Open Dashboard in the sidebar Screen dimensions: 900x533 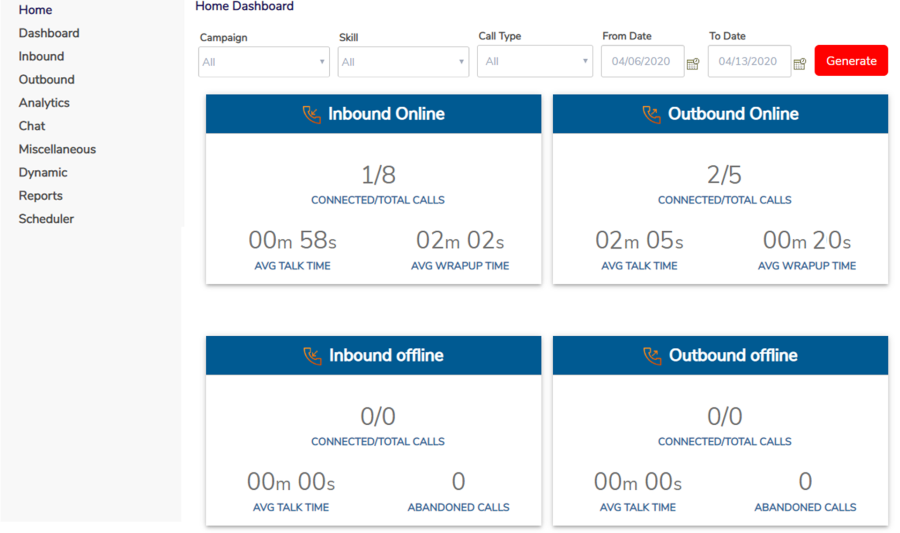pos(49,33)
